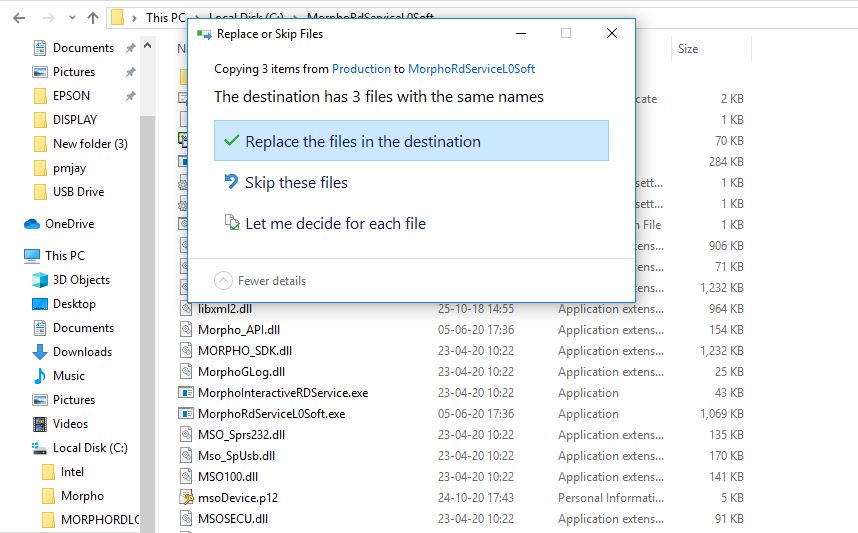Open 3D Objects under This PC
This screenshot has height=533, width=858.
(x=81, y=280)
